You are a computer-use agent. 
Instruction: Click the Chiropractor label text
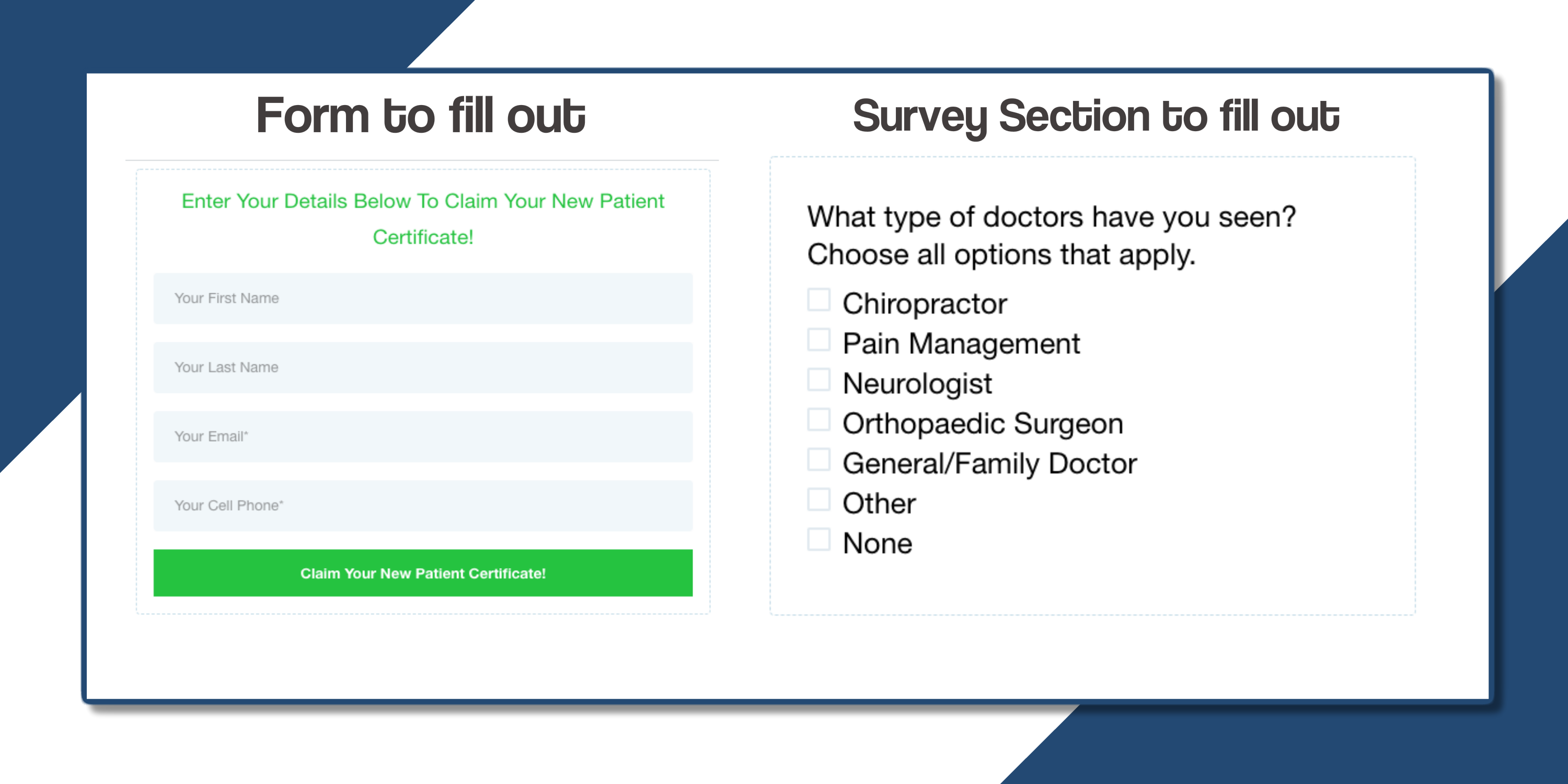[925, 304]
